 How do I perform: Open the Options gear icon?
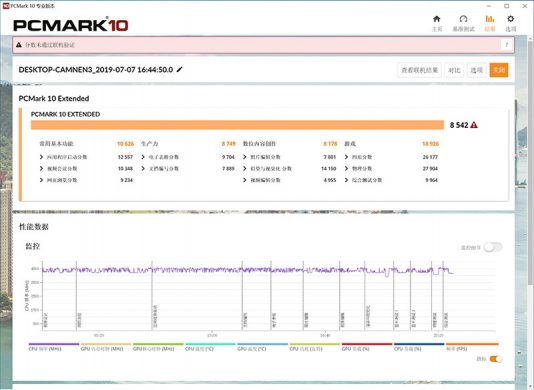pyautogui.click(x=510, y=19)
